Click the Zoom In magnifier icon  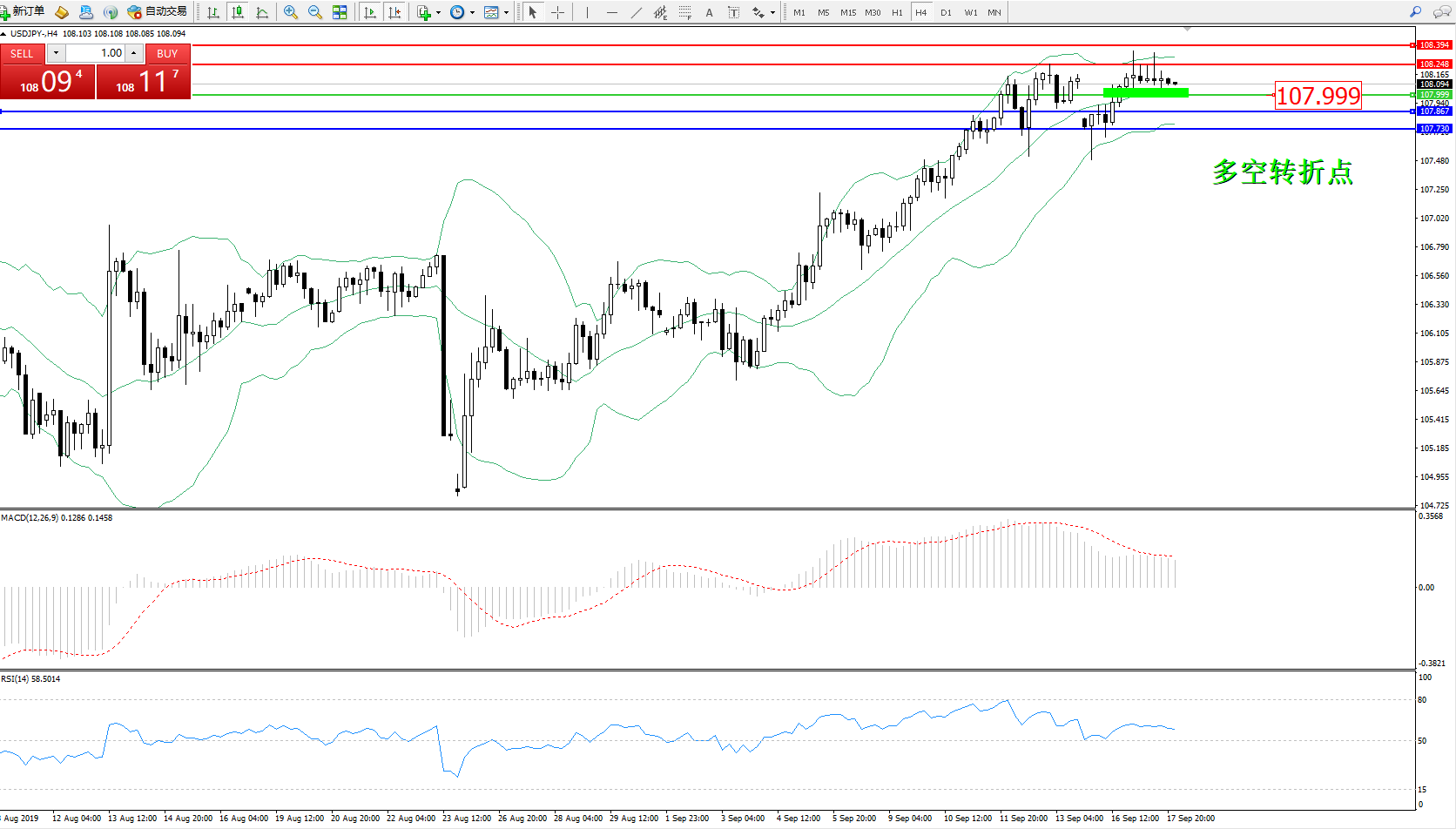tap(291, 12)
